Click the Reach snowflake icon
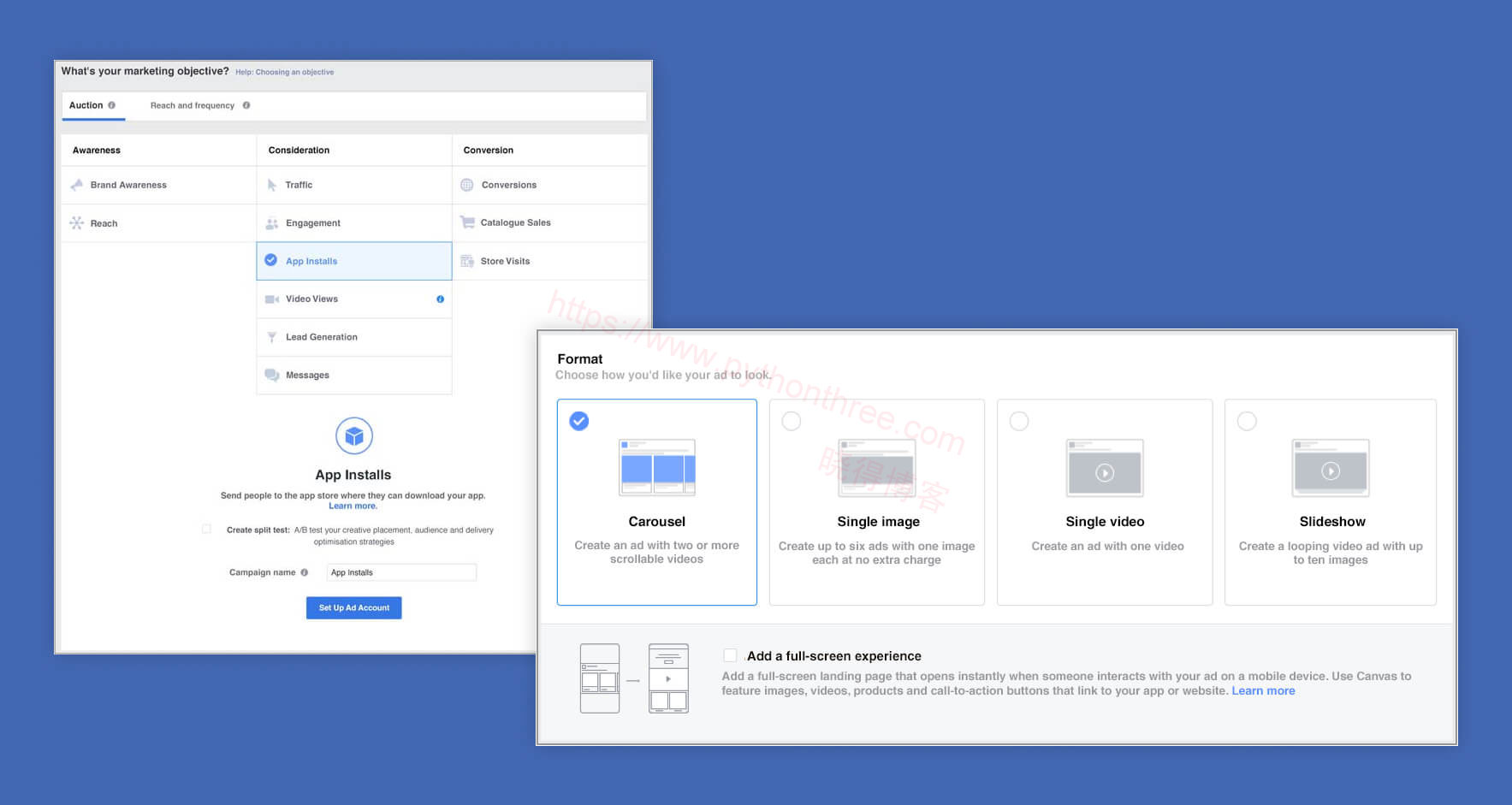 (x=77, y=223)
